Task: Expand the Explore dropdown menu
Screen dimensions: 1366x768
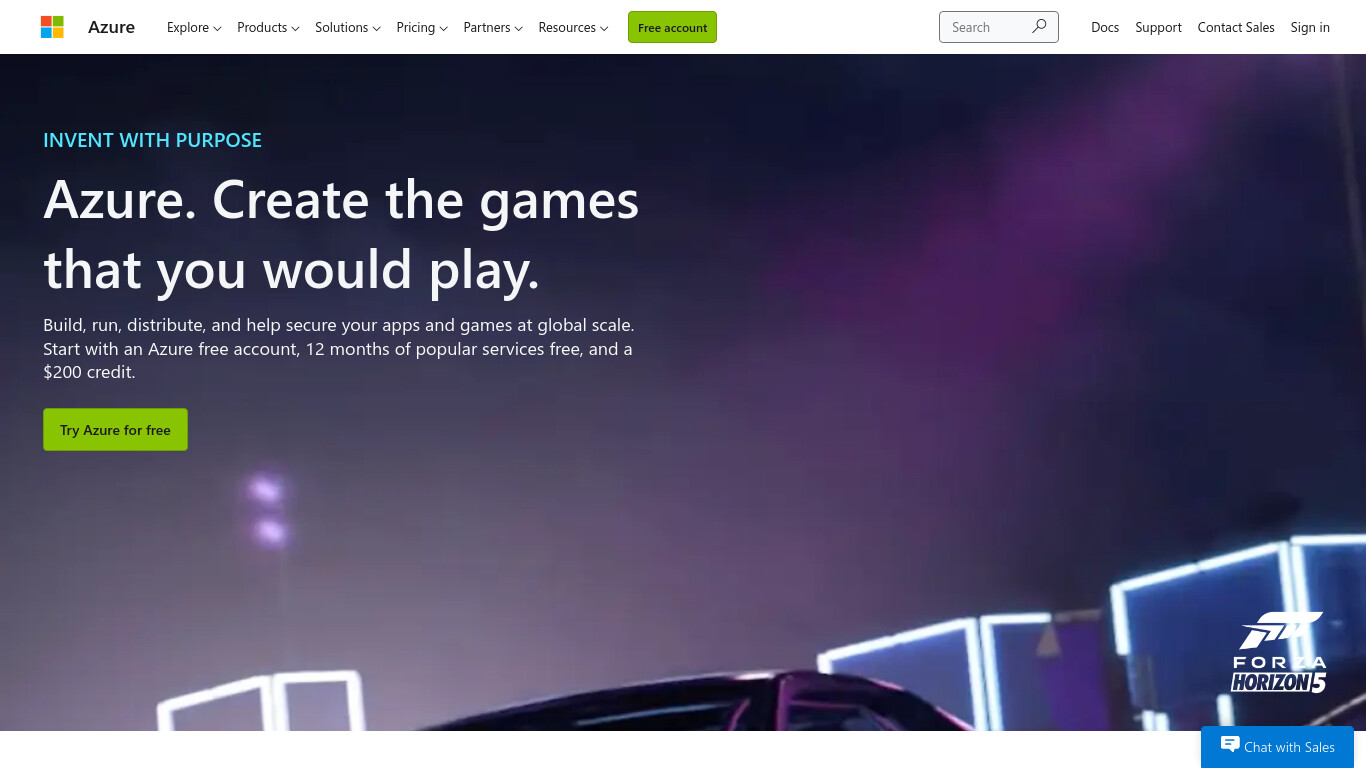Action: coord(194,27)
